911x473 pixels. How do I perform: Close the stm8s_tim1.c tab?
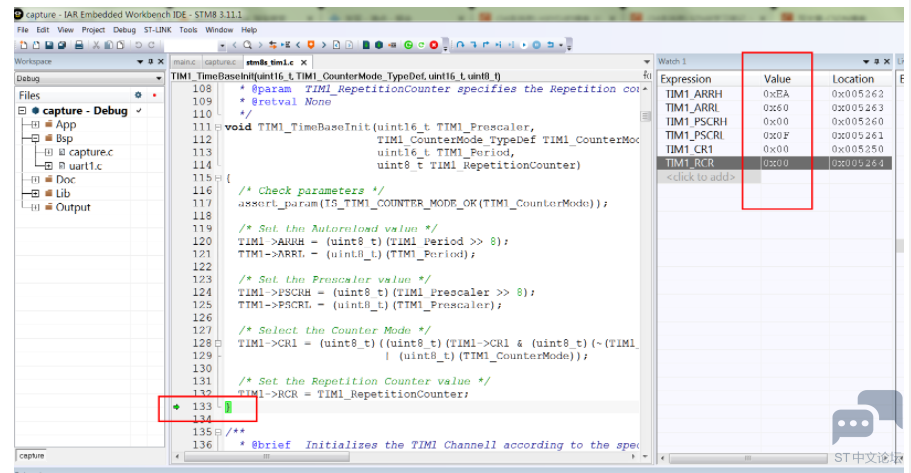pyautogui.click(x=303, y=62)
